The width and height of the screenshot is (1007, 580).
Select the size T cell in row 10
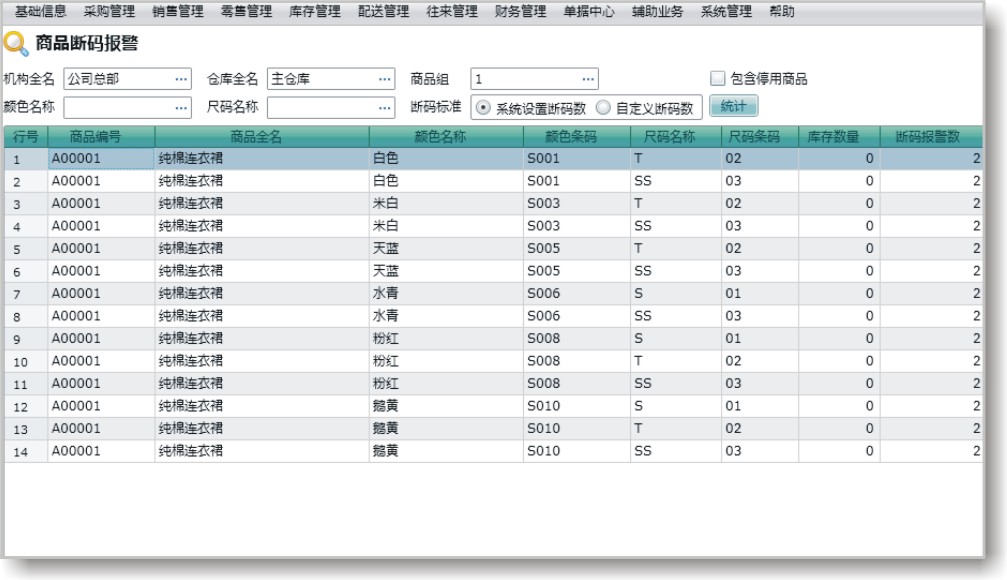tap(675, 361)
